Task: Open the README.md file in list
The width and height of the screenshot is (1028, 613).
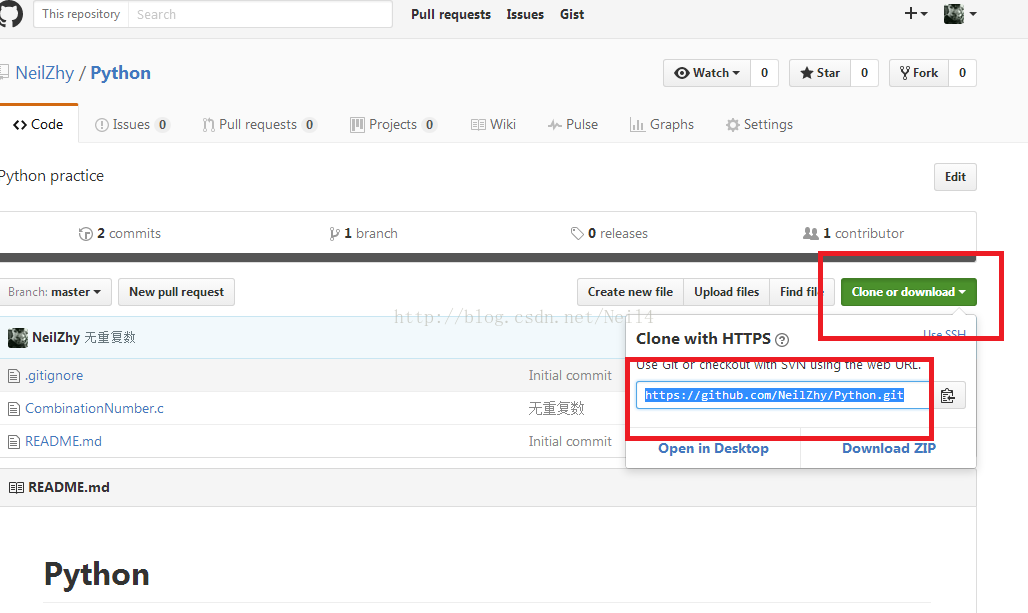Action: click(x=63, y=441)
